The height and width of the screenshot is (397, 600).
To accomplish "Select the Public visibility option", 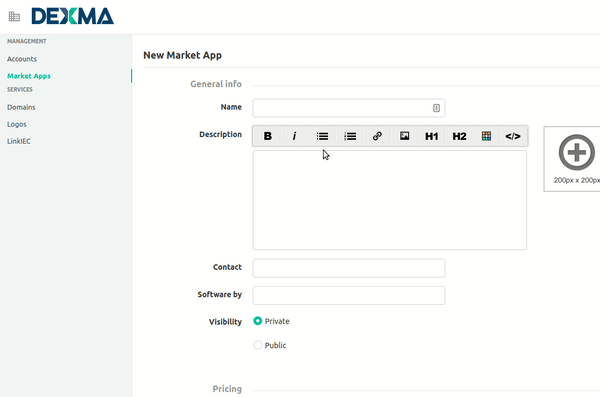I will (258, 345).
